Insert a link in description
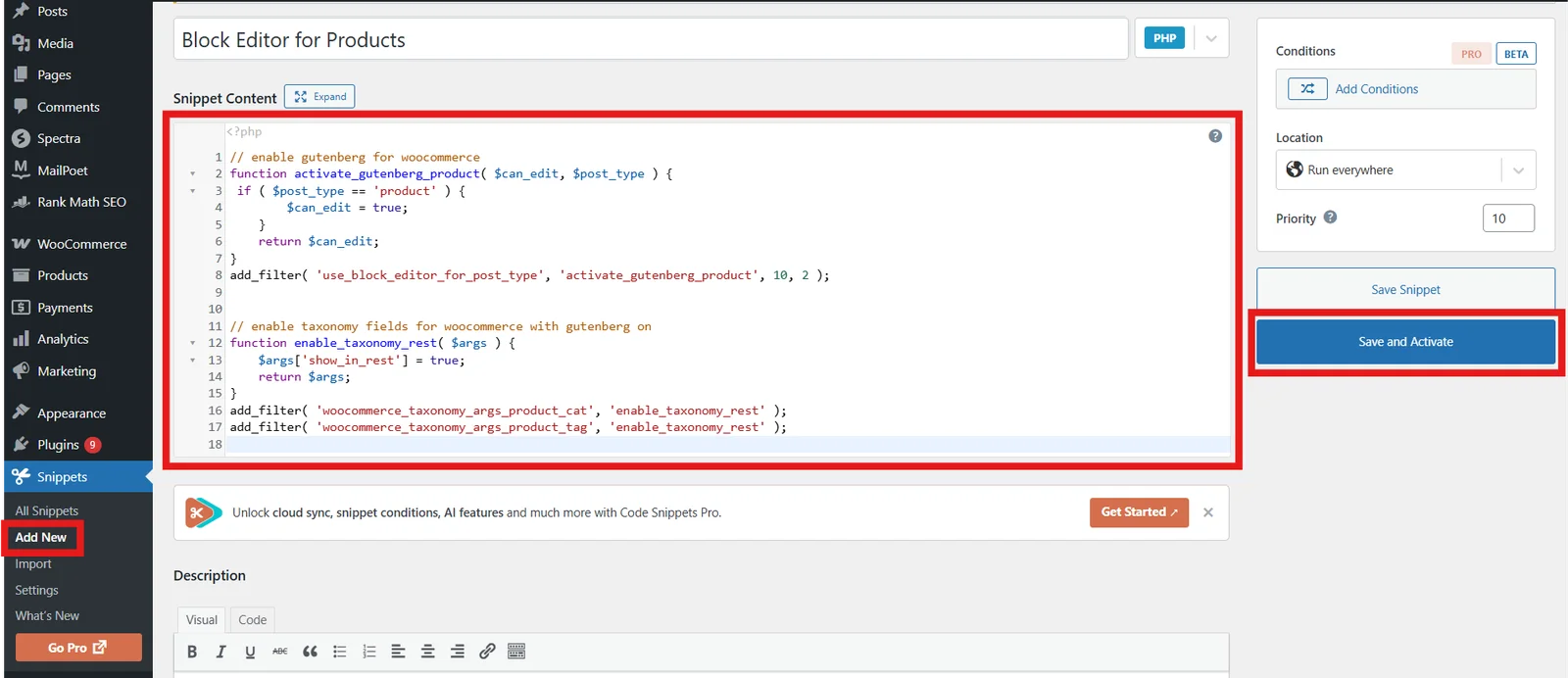The height and width of the screenshot is (678, 1568). [x=487, y=652]
